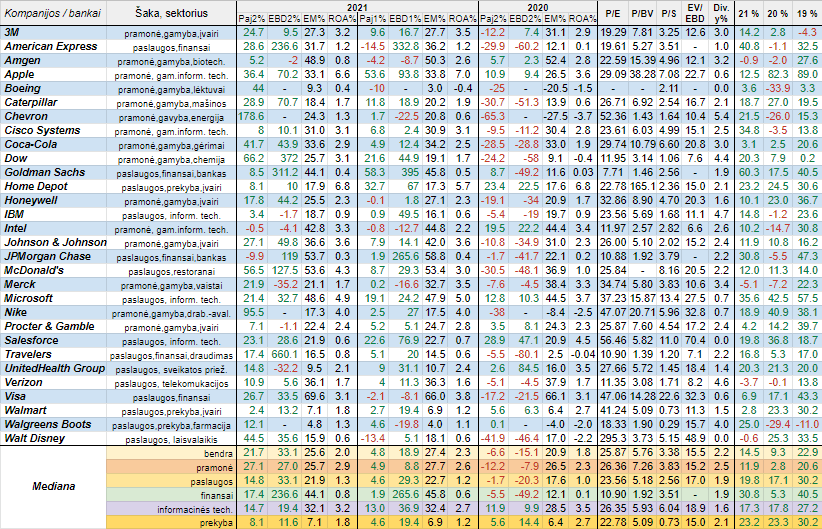Select the 20 % column header
The image size is (822, 529).
click(x=777, y=13)
